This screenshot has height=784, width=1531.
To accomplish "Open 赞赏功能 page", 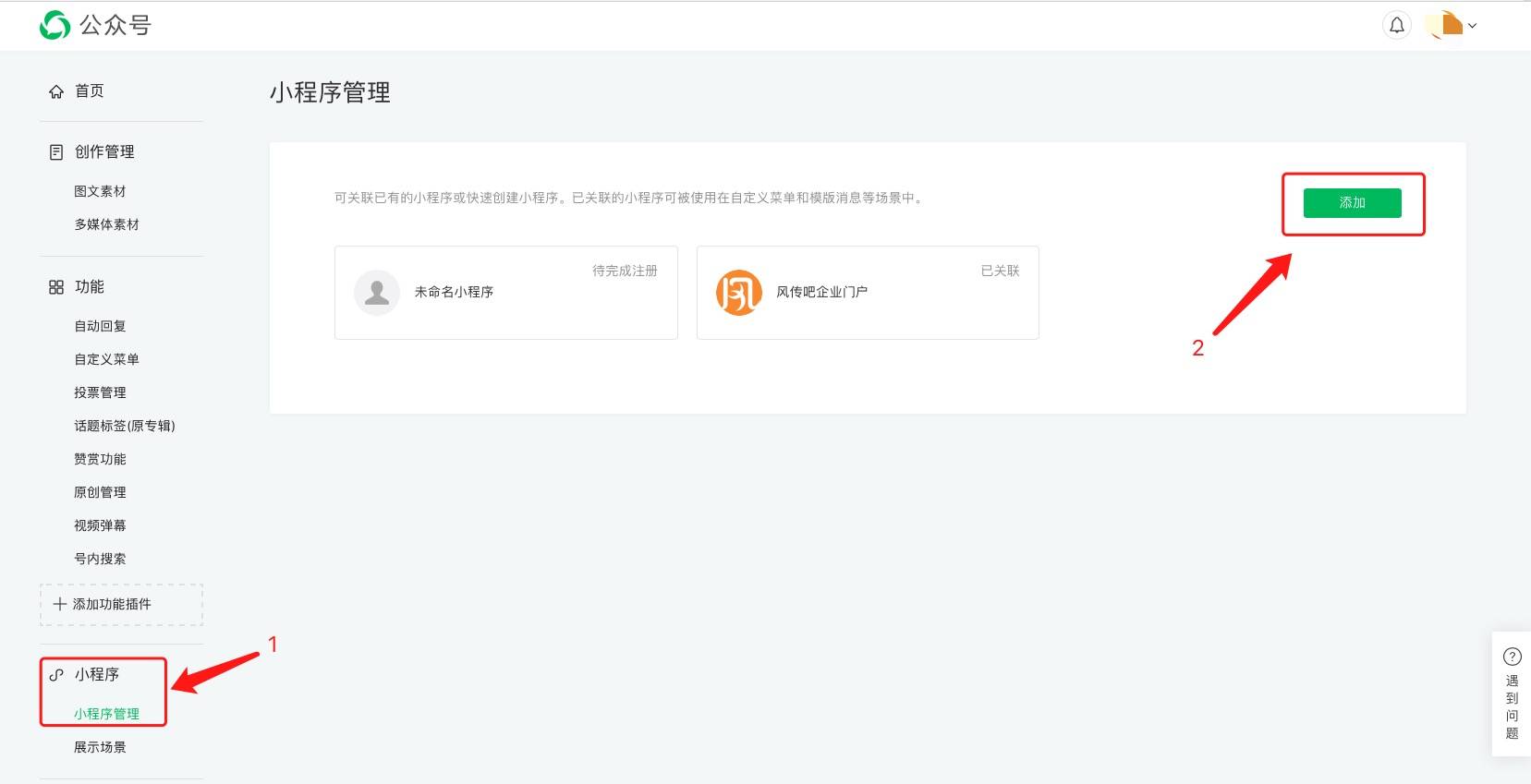I will pyautogui.click(x=100, y=459).
